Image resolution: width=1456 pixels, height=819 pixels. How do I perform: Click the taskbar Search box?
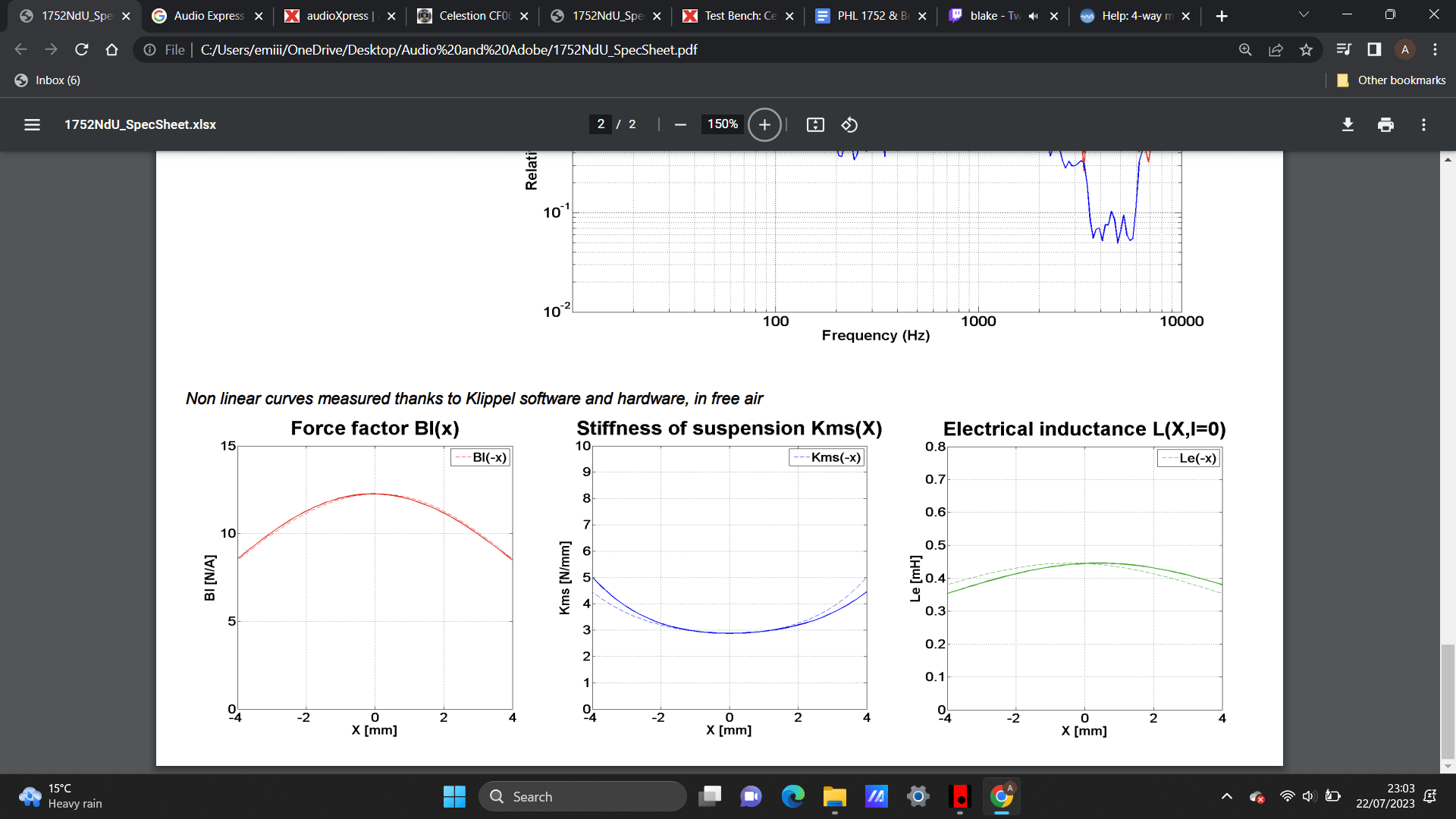pos(582,796)
